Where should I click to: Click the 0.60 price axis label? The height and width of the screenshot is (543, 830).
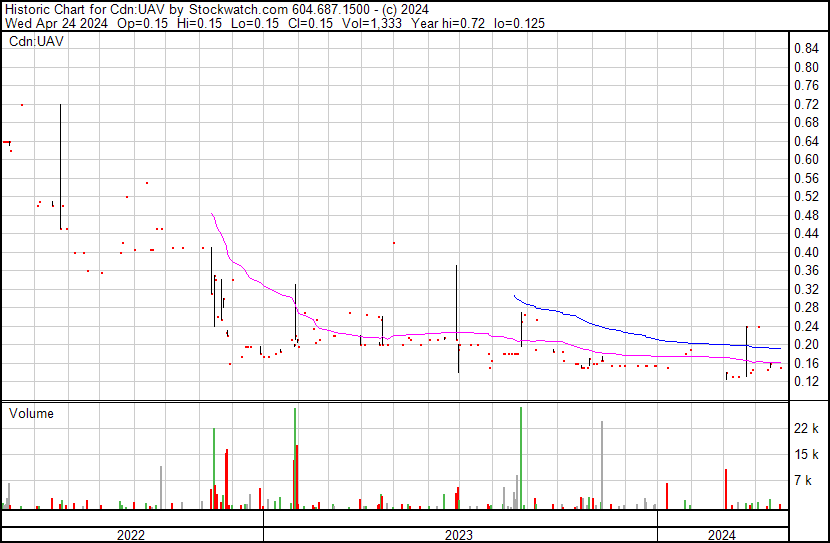806,160
